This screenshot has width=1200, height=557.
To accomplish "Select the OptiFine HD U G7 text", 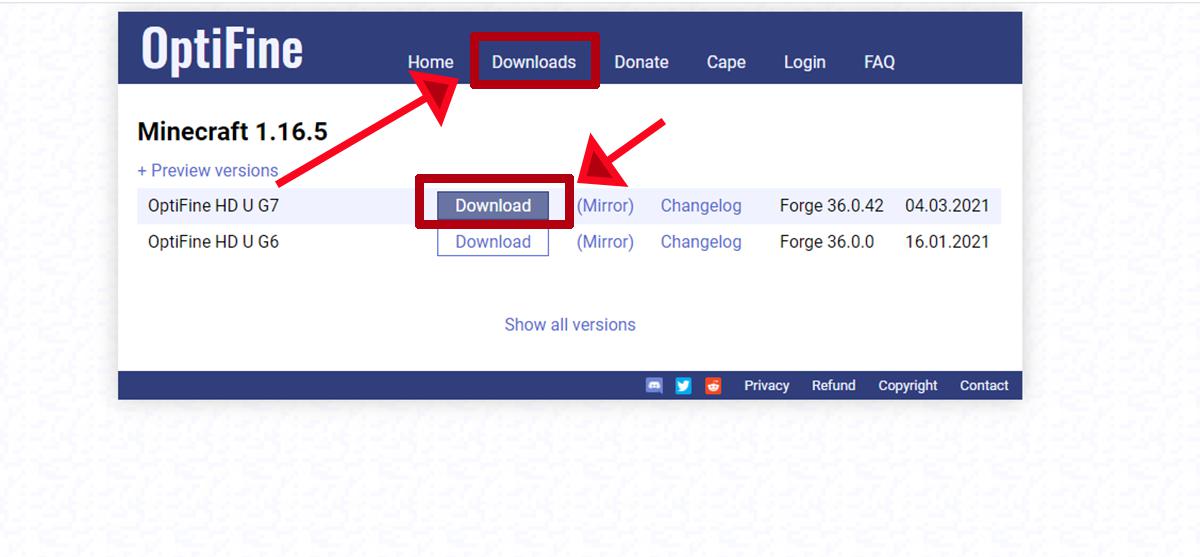I will [213, 205].
